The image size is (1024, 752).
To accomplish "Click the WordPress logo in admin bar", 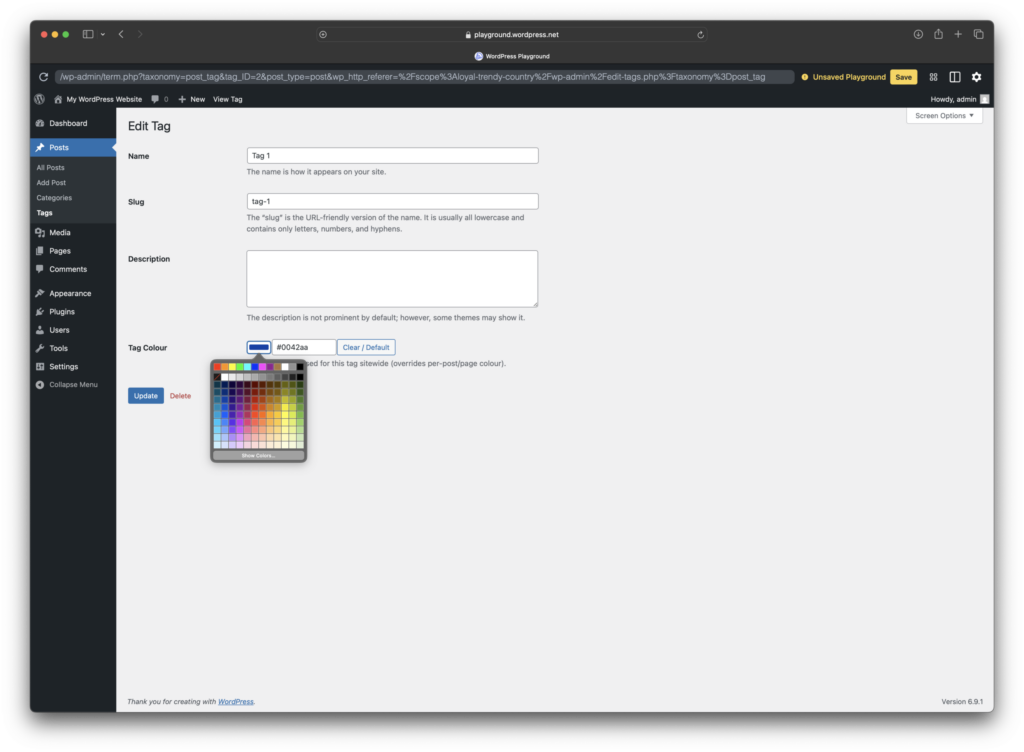I will (x=40, y=99).
